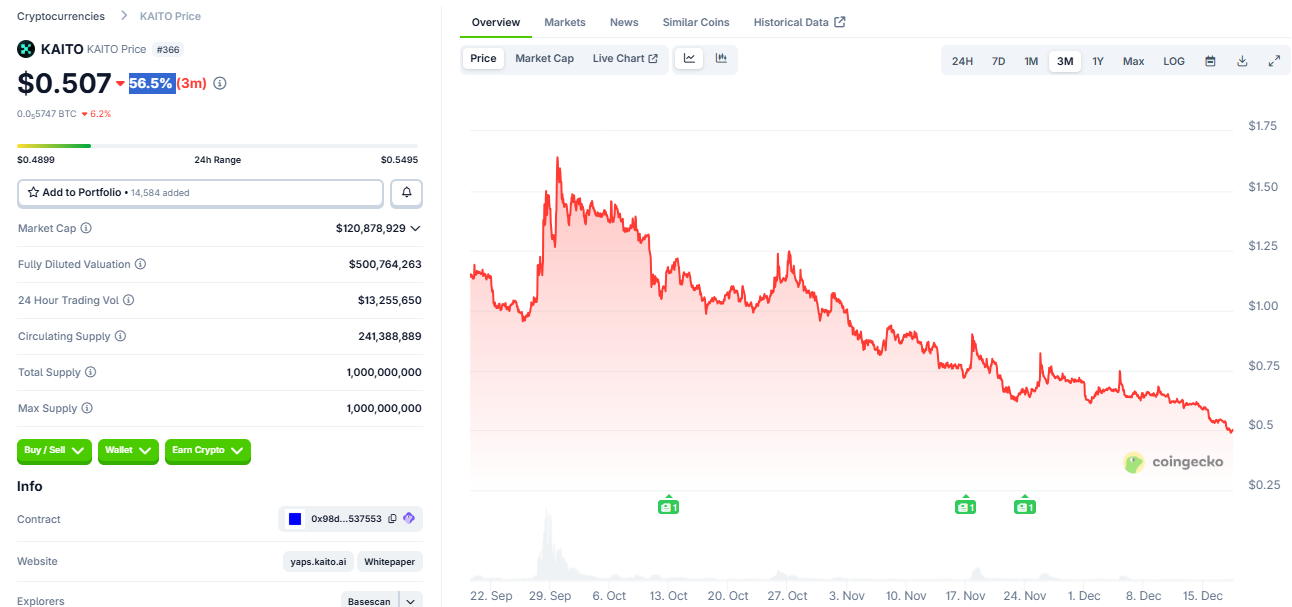
Task: Click the info icon beside Market Cap
Action: (86, 228)
